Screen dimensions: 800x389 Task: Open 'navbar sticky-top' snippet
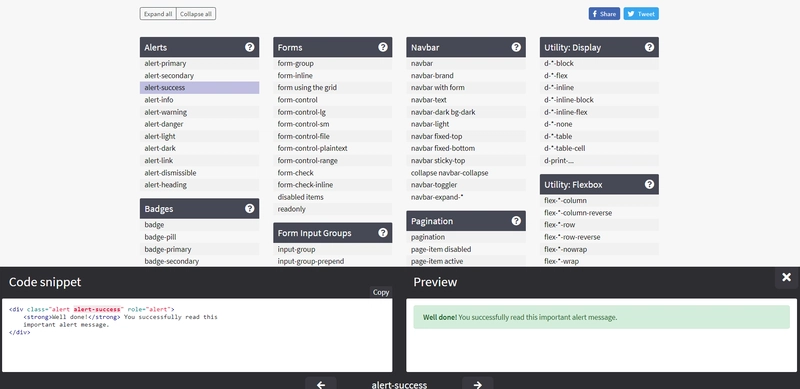click(466, 160)
